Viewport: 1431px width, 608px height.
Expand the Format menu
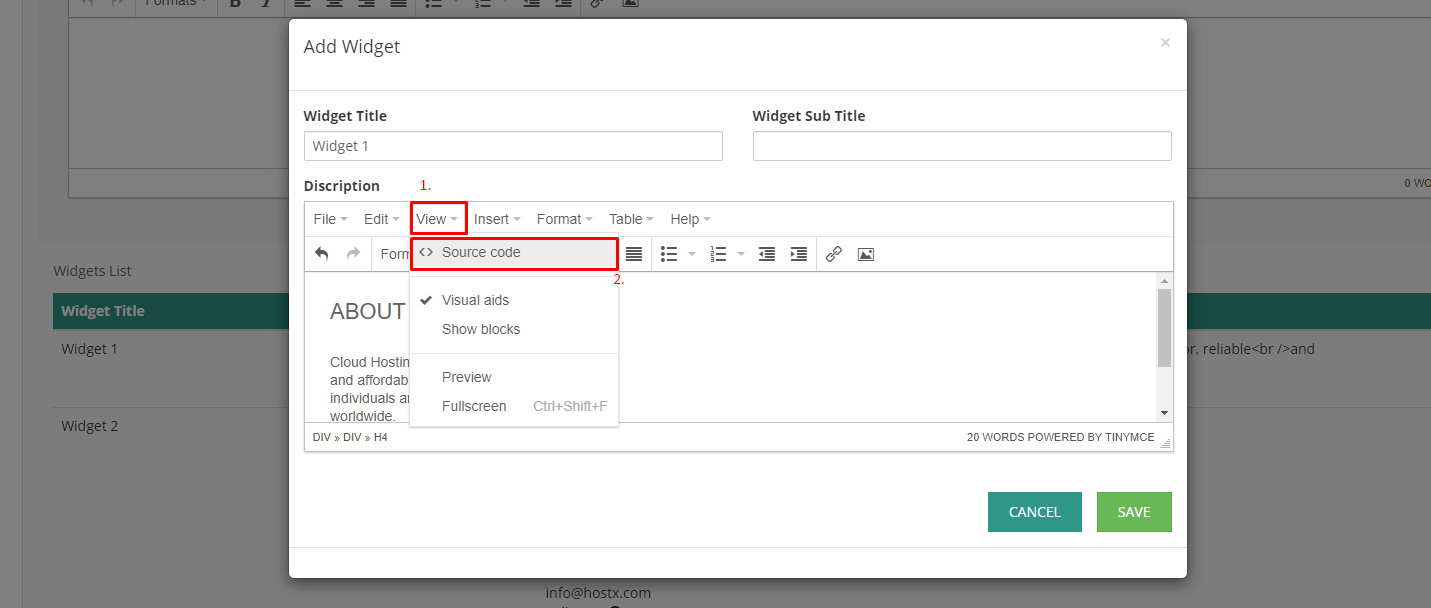tap(564, 219)
